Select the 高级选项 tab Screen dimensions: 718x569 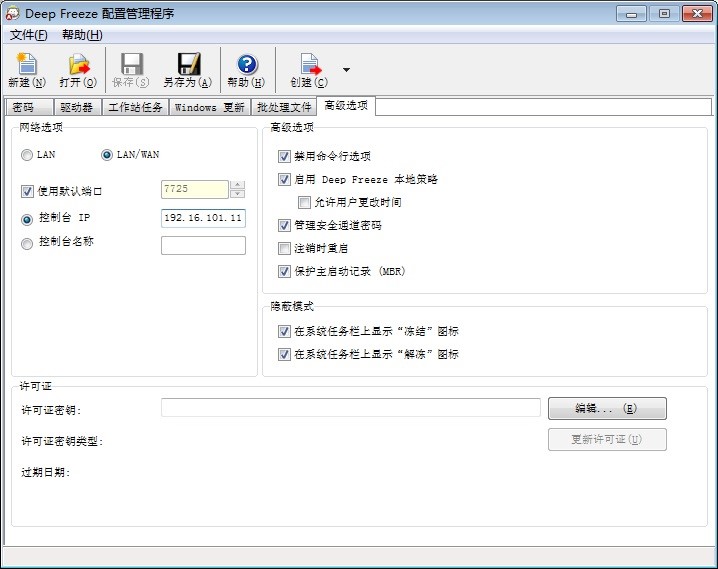(x=346, y=106)
